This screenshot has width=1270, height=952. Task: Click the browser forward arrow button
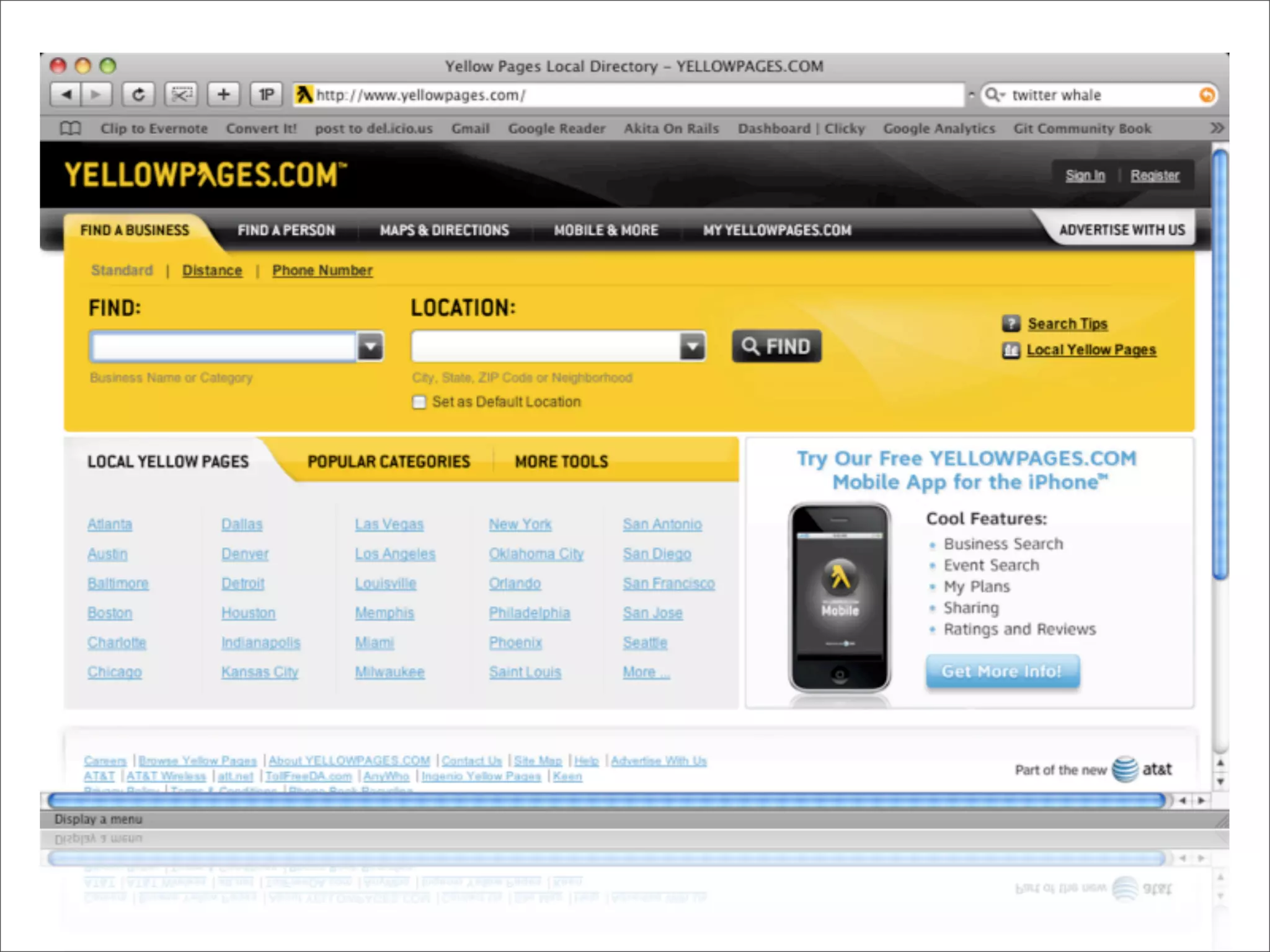96,95
